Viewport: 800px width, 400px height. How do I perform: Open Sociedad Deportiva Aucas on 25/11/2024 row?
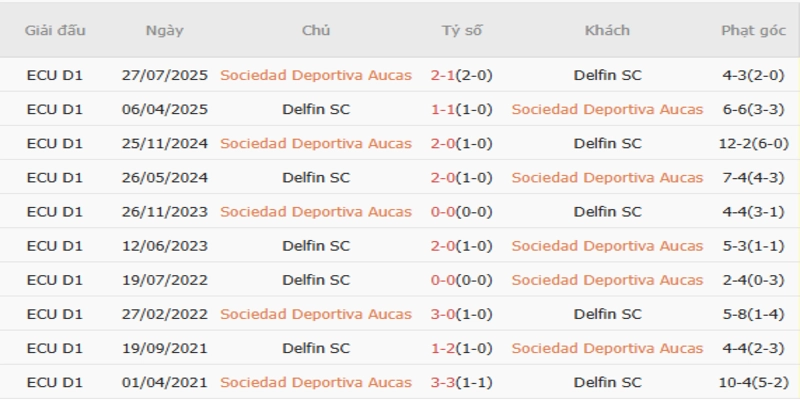[x=316, y=143]
